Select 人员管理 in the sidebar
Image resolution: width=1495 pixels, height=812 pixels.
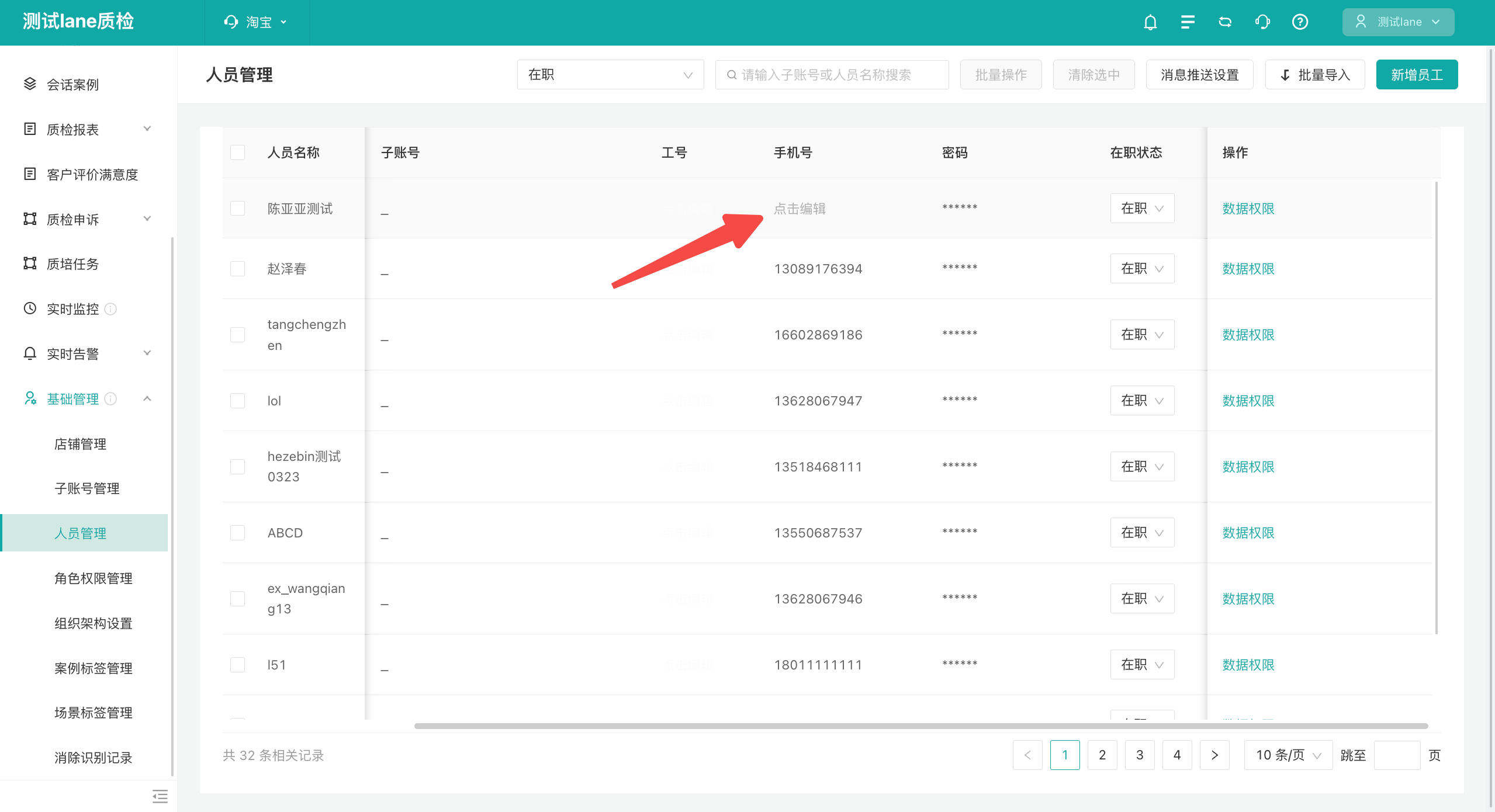(84, 533)
